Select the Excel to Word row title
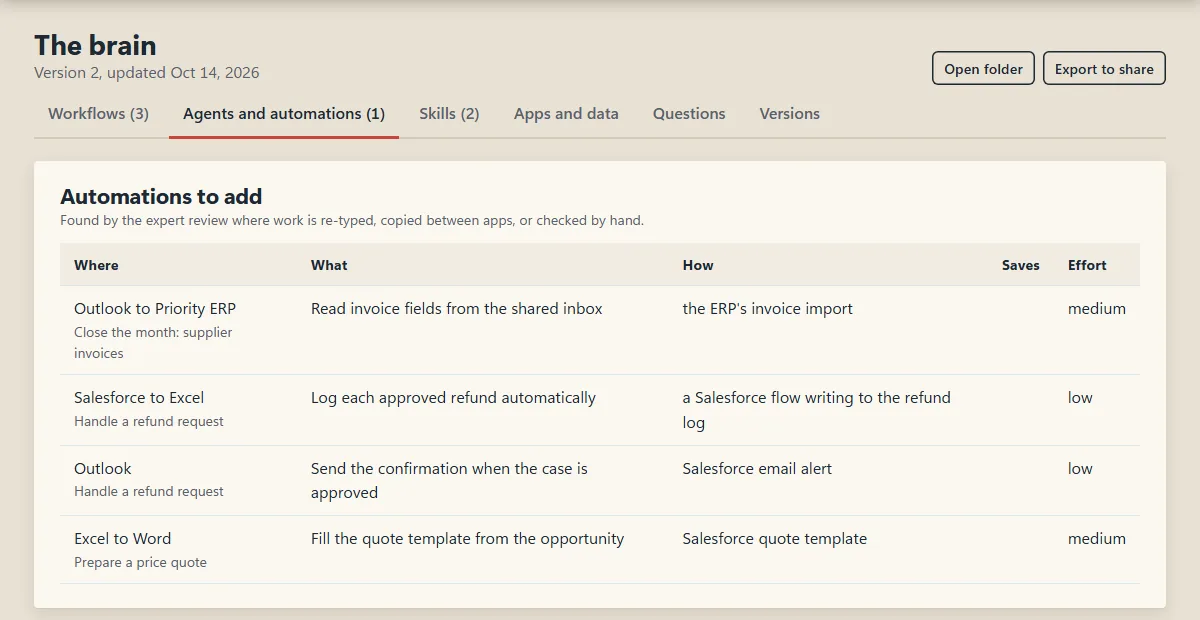1200x620 pixels. pos(122,538)
